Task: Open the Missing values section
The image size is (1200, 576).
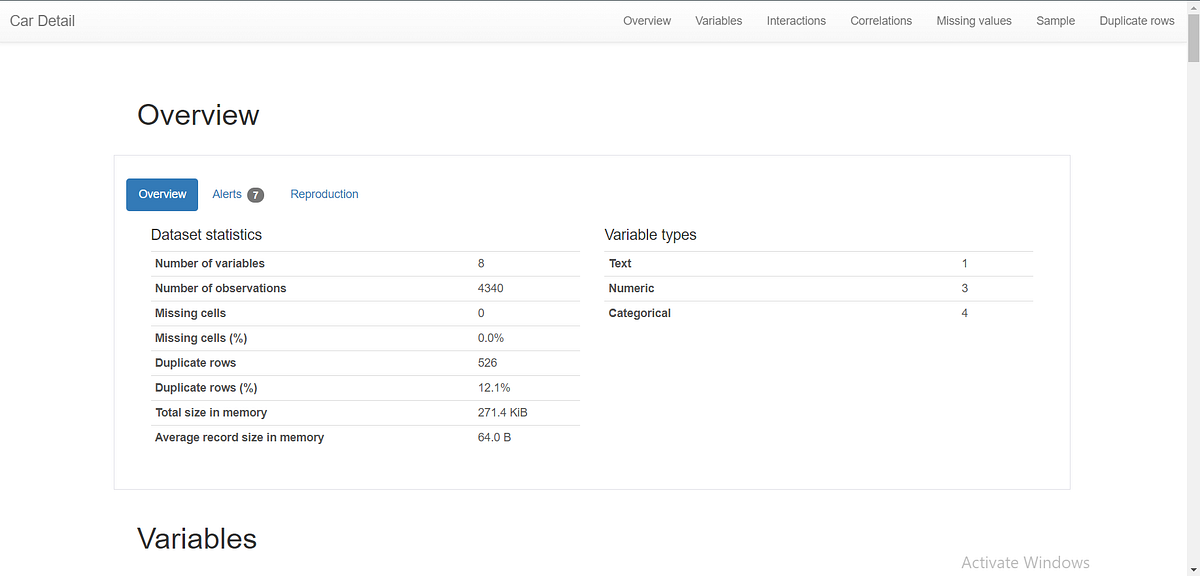Action: (973, 20)
